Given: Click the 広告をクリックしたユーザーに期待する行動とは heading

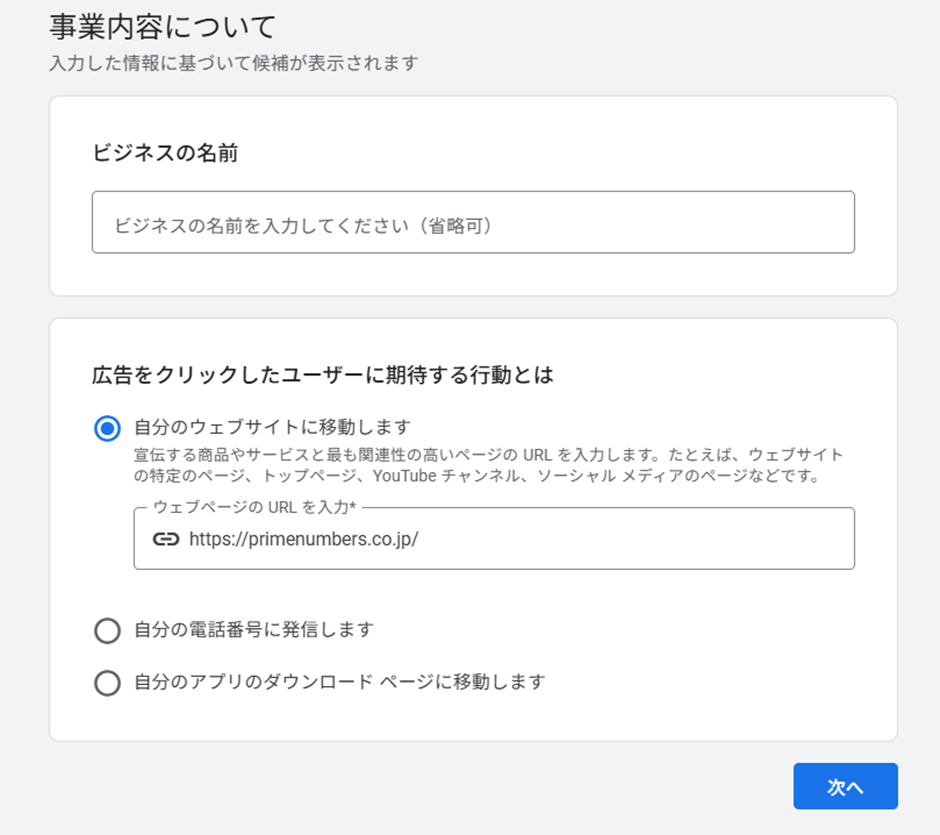Looking at the screenshot, I should (322, 375).
